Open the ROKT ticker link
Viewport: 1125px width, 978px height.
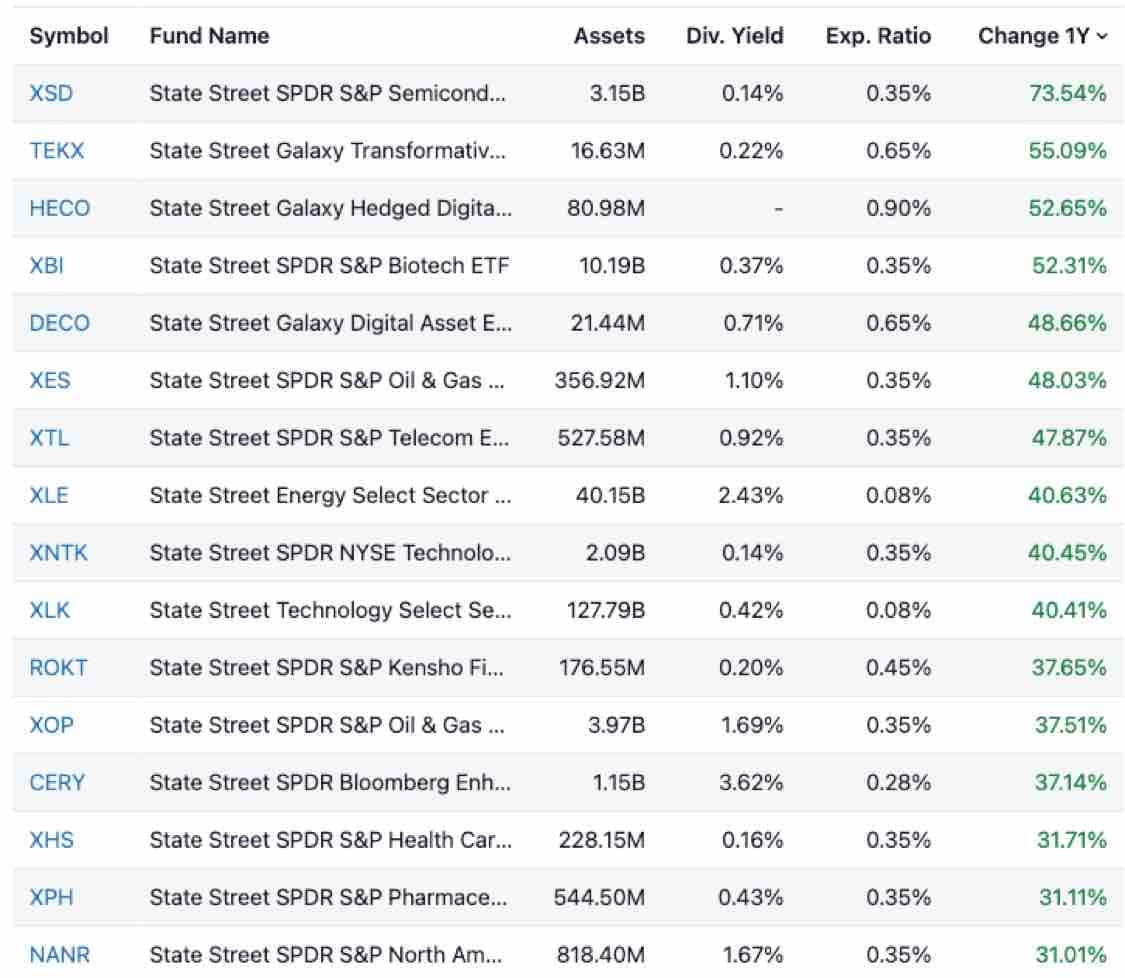pyautogui.click(x=58, y=667)
